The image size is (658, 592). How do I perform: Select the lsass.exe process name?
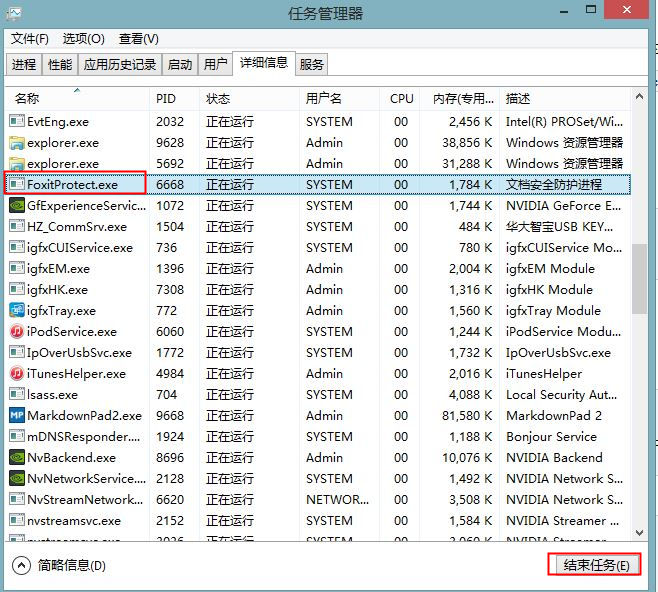coord(52,394)
